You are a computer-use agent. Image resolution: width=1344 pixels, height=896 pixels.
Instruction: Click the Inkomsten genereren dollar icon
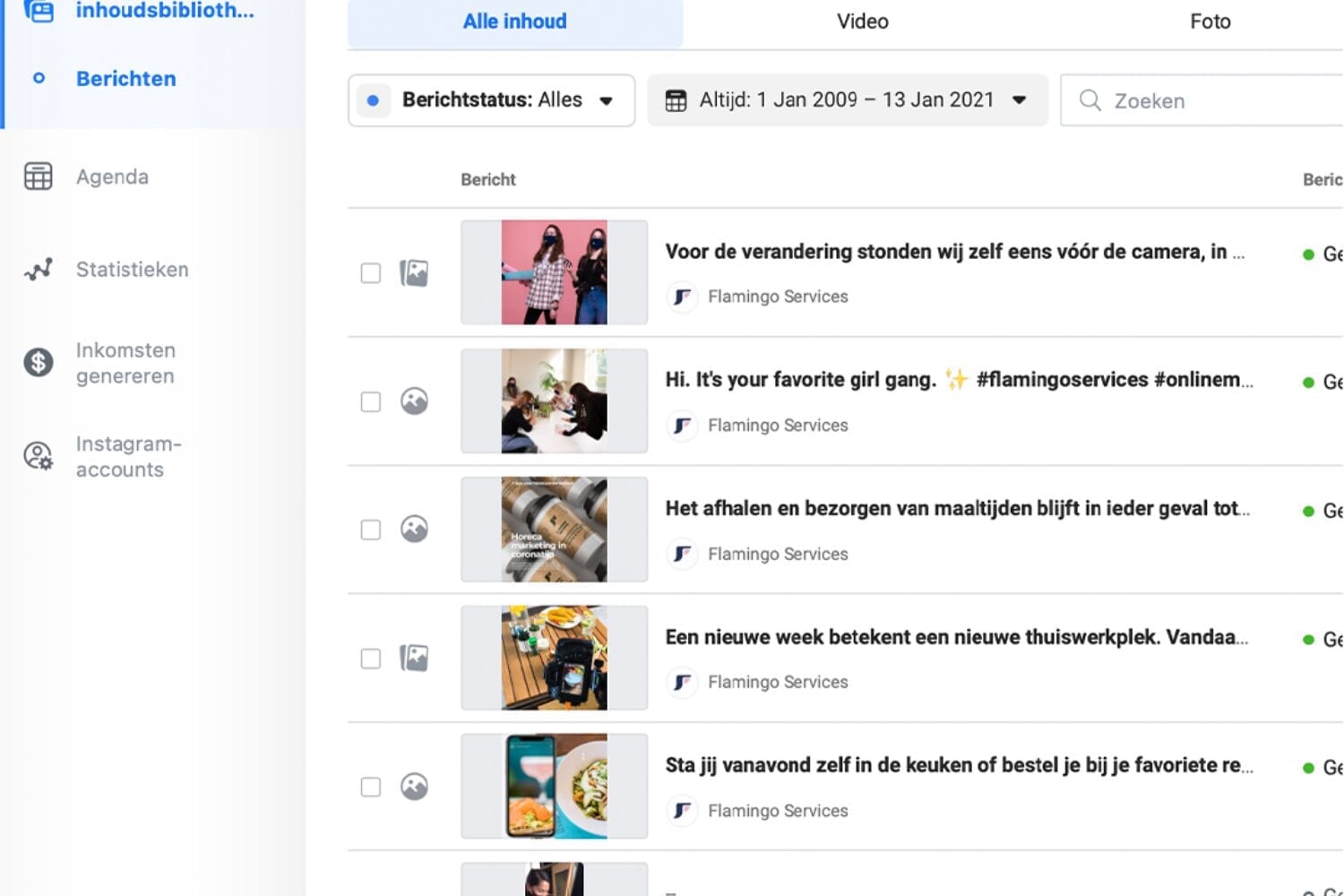point(38,363)
